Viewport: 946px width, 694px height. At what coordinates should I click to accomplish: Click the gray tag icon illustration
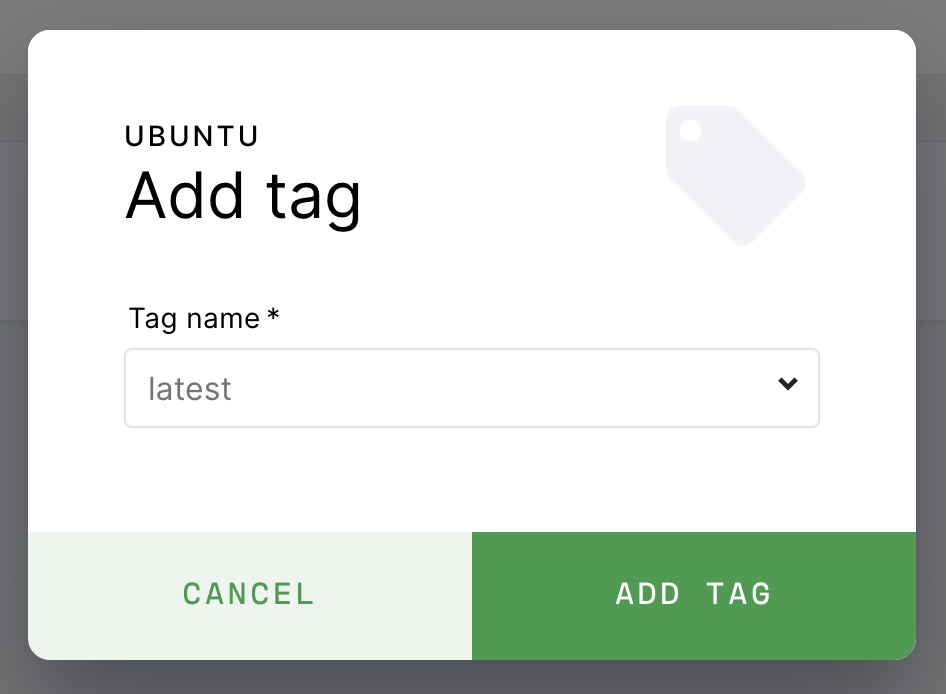(736, 175)
